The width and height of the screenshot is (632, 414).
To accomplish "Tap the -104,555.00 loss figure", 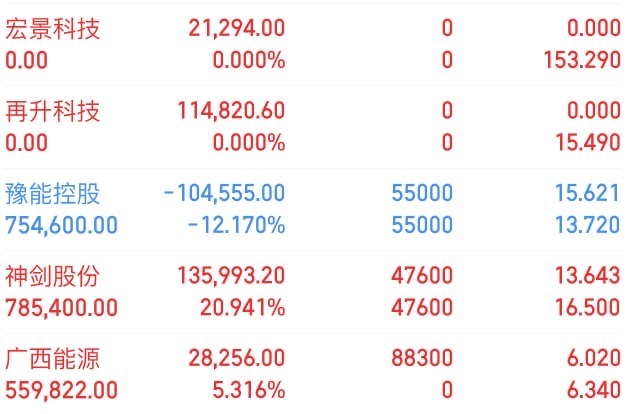I will tap(225, 193).
